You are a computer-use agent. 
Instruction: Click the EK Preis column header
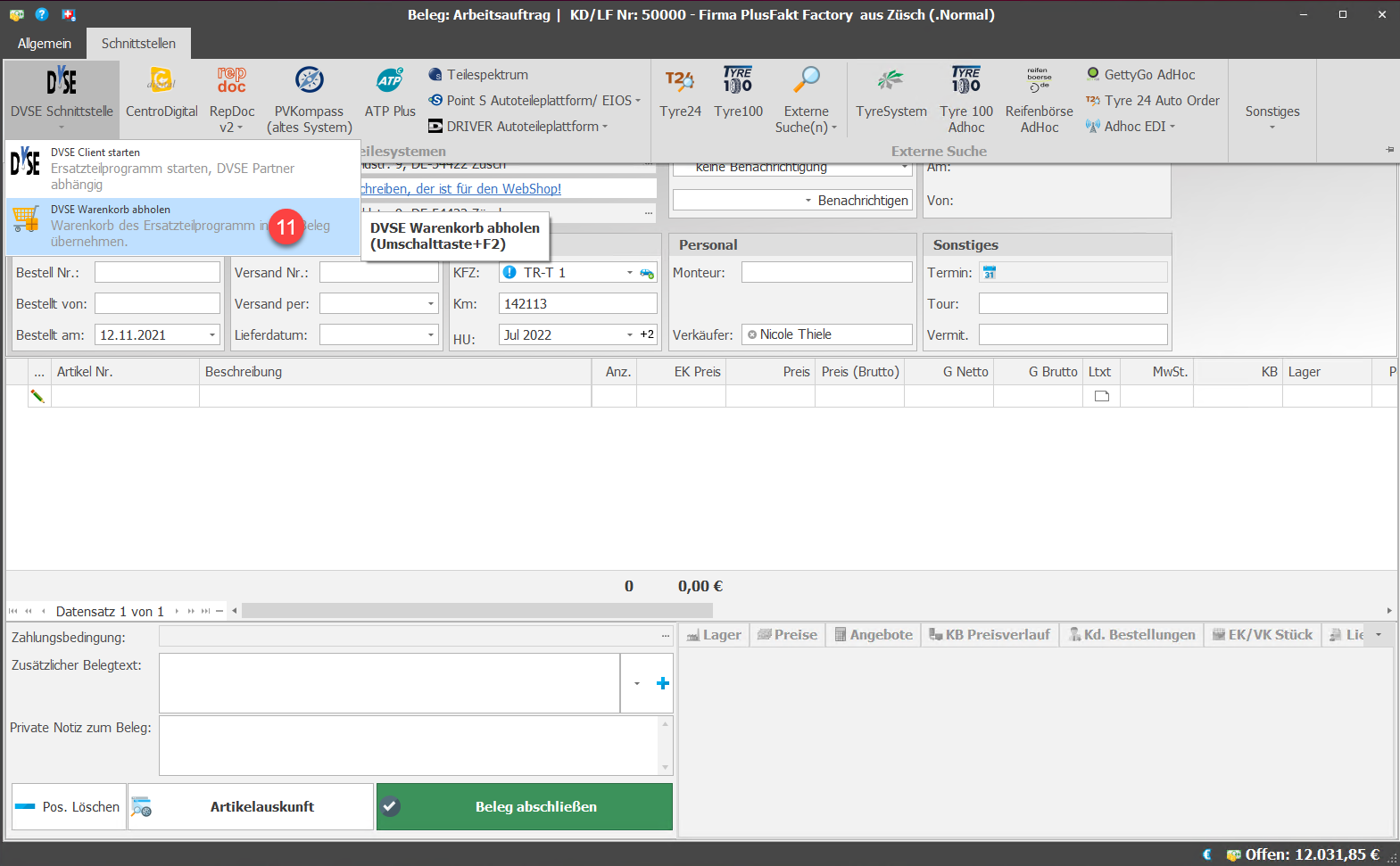681,372
